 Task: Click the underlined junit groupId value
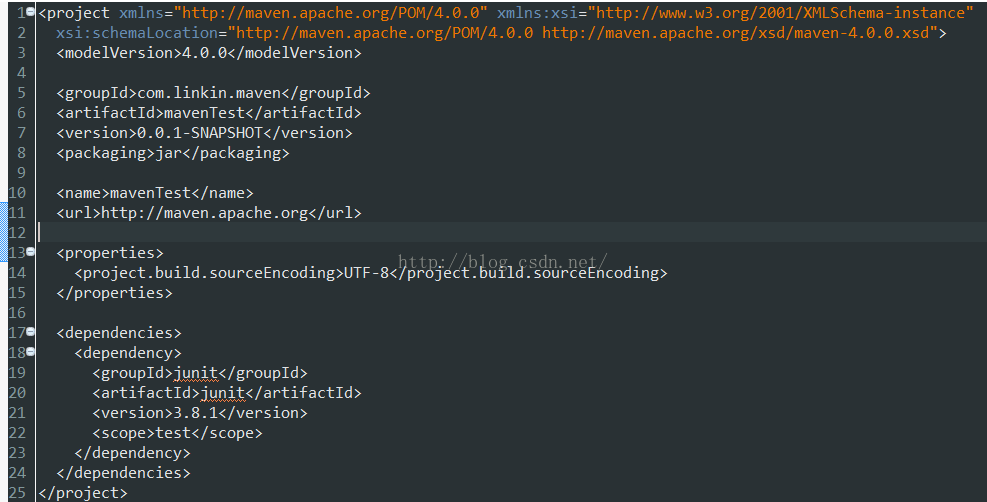point(196,373)
